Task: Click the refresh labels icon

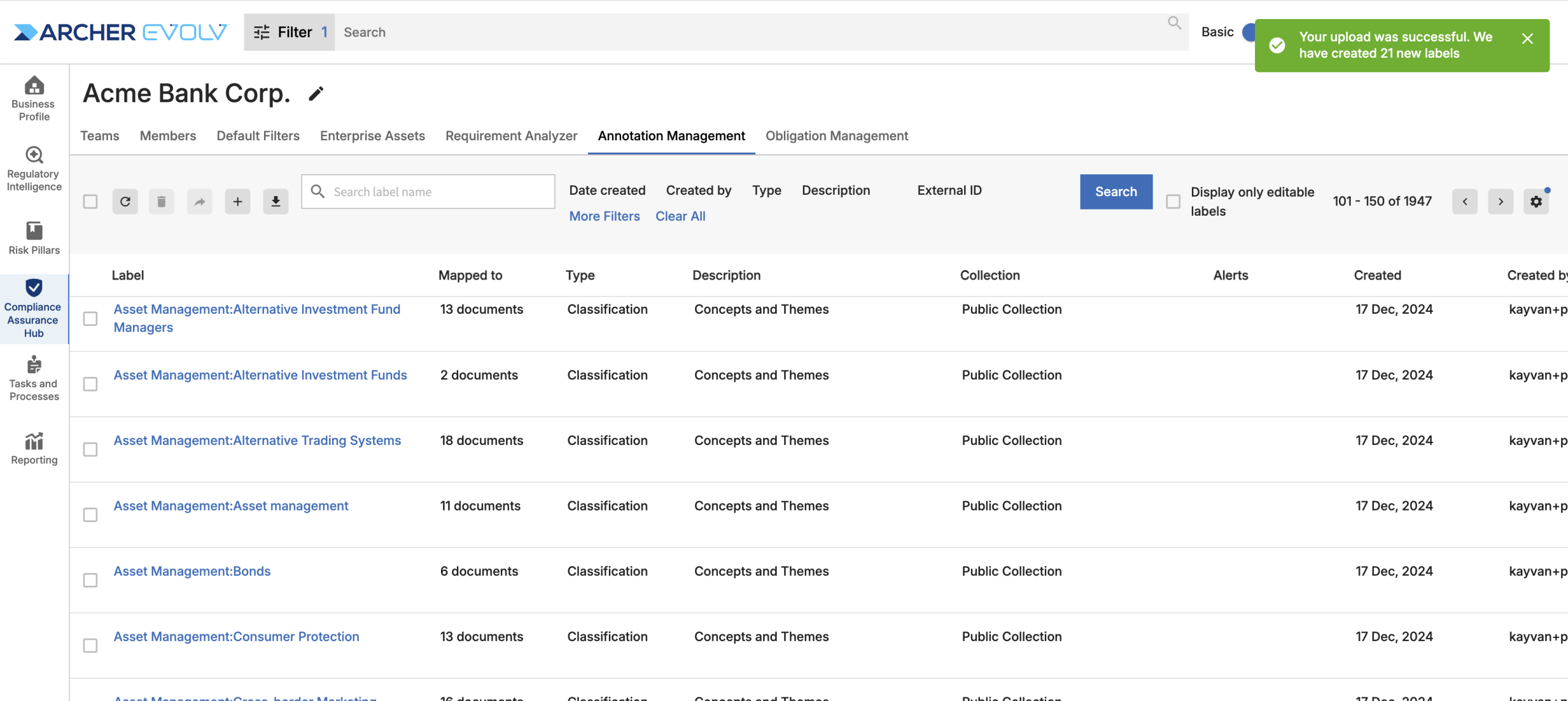Action: 125,202
